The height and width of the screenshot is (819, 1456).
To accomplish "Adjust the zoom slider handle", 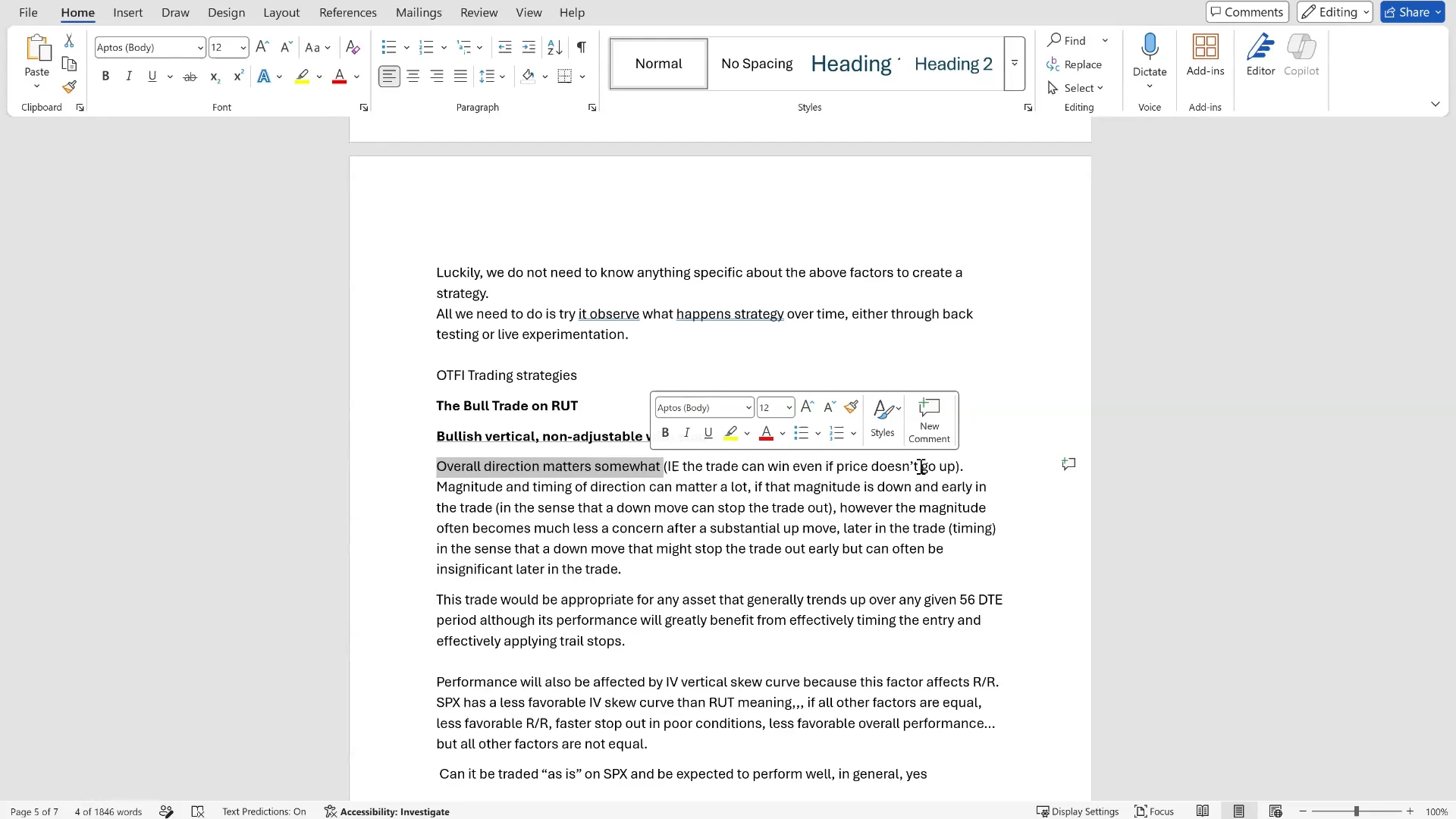I will 1357,811.
